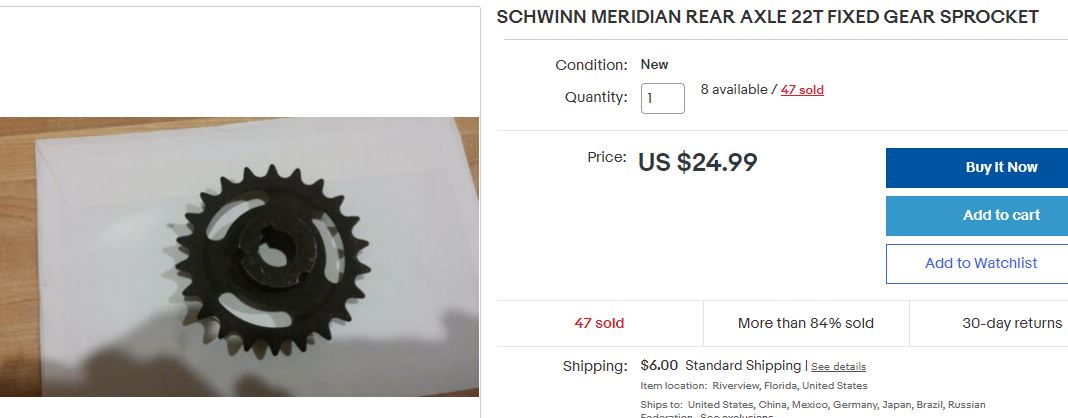Image resolution: width=1068 pixels, height=418 pixels.
Task: Open the See details shipping link
Action: [x=838, y=367]
